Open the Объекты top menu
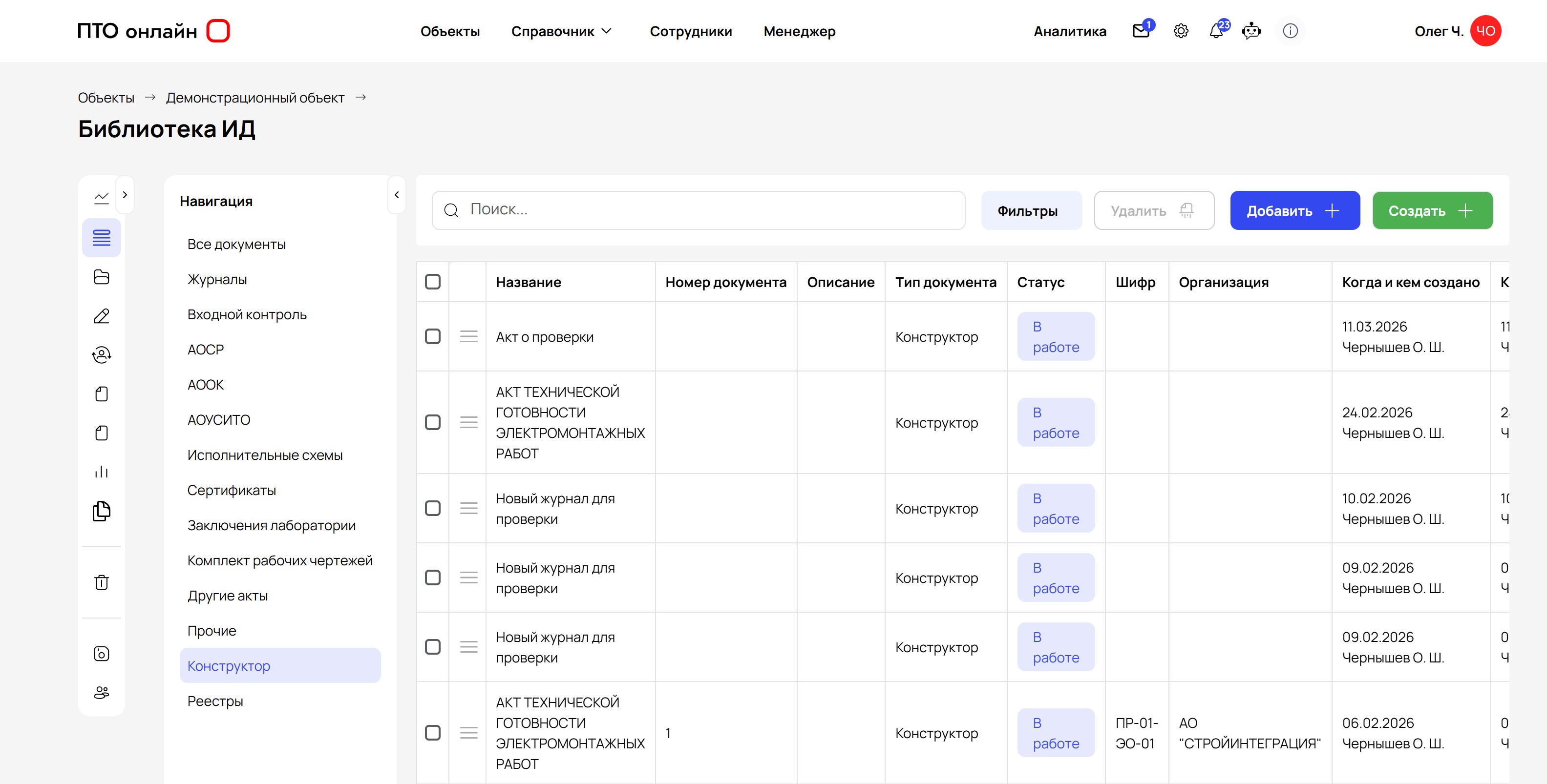1547x784 pixels. tap(450, 31)
